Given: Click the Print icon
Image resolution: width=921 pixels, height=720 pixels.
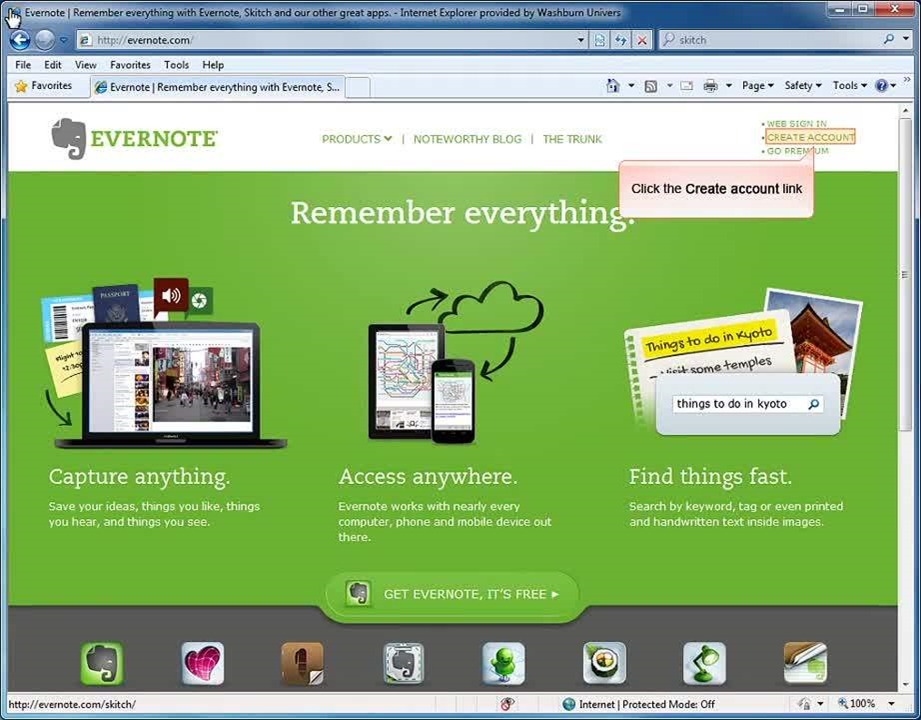Looking at the screenshot, I should pyautogui.click(x=711, y=86).
